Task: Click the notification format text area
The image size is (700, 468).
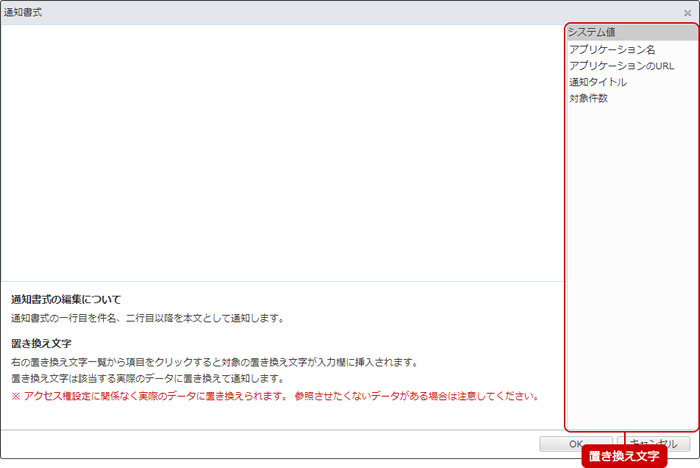Action: point(283,153)
